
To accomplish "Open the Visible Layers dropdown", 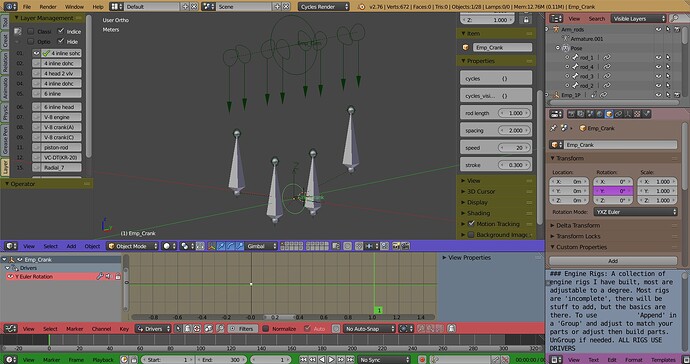I will (x=639, y=18).
